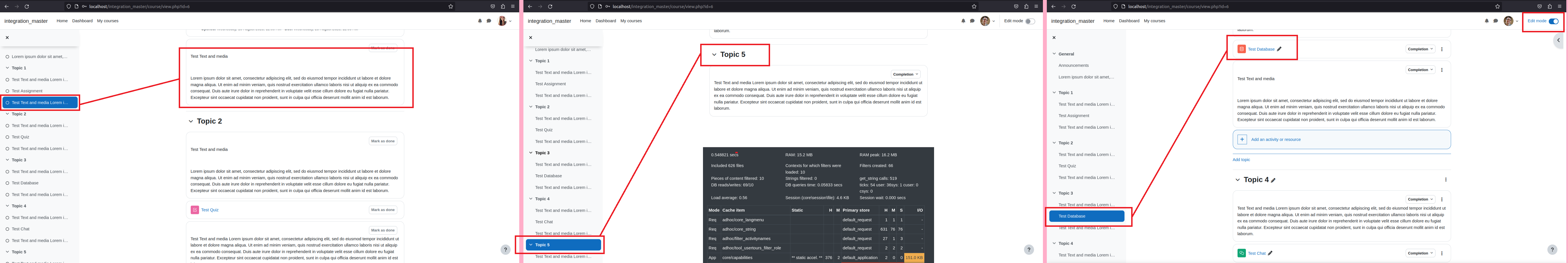
Task: Click the highlighted 151.0 KB I/O cell
Action: tap(914, 257)
